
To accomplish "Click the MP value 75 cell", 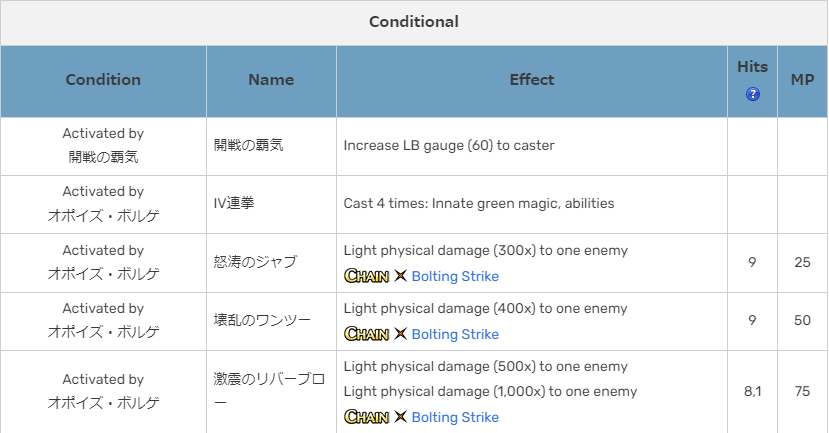I will click(802, 392).
